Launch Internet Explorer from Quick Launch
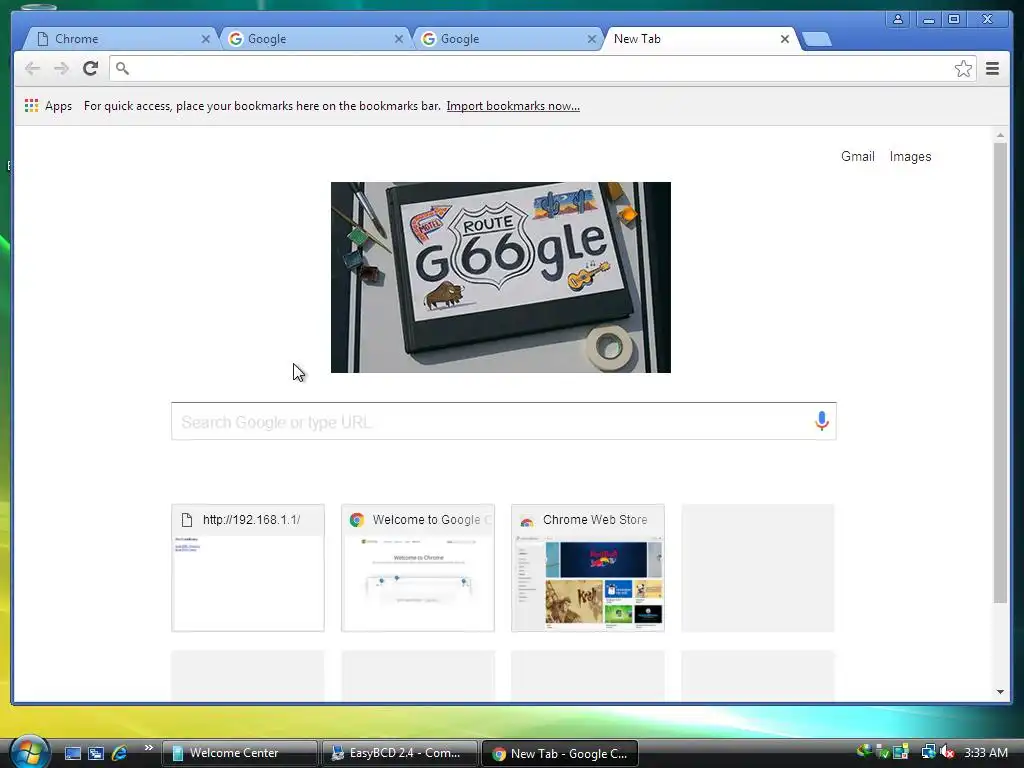Image resolution: width=1024 pixels, height=768 pixels. click(119, 753)
